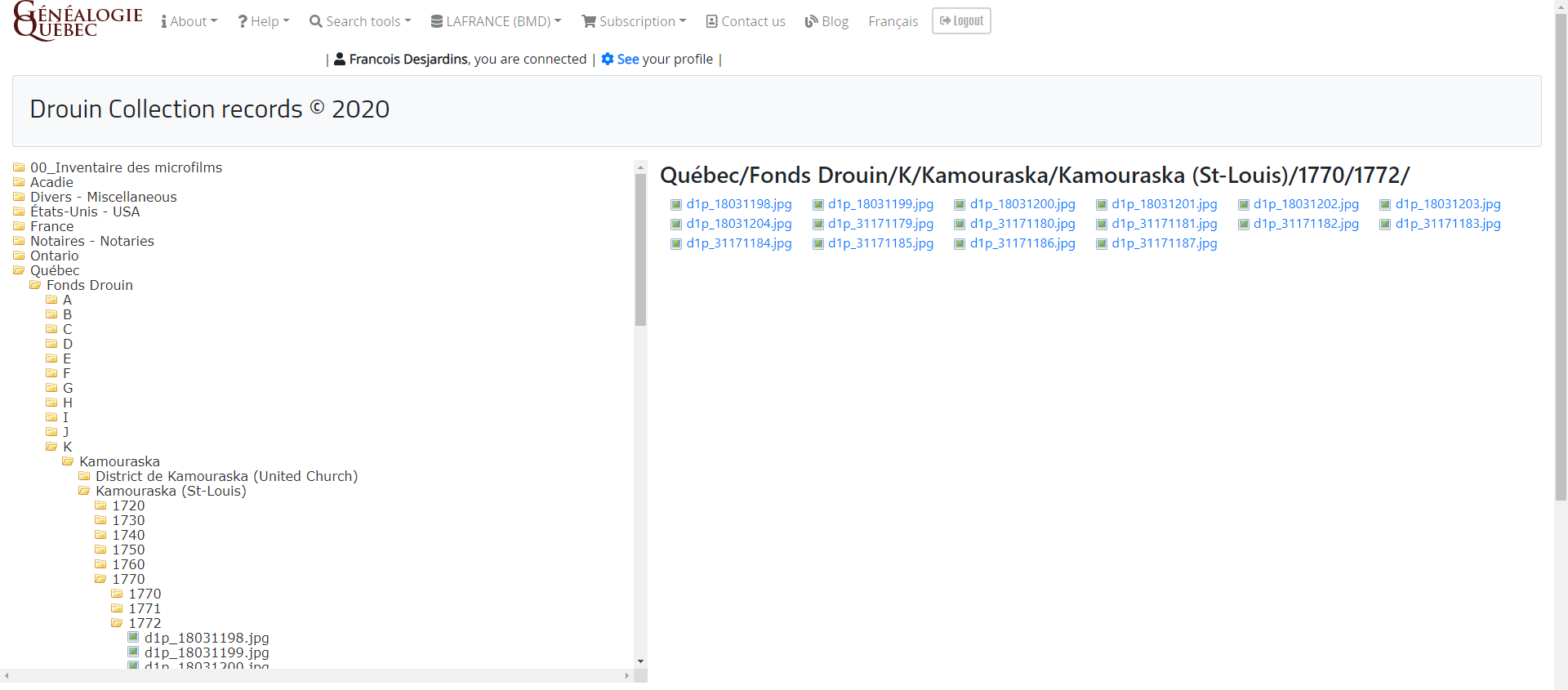Open d1p_31171181.jpg image icon
This screenshot has height=690, width=1568.
point(1101,224)
